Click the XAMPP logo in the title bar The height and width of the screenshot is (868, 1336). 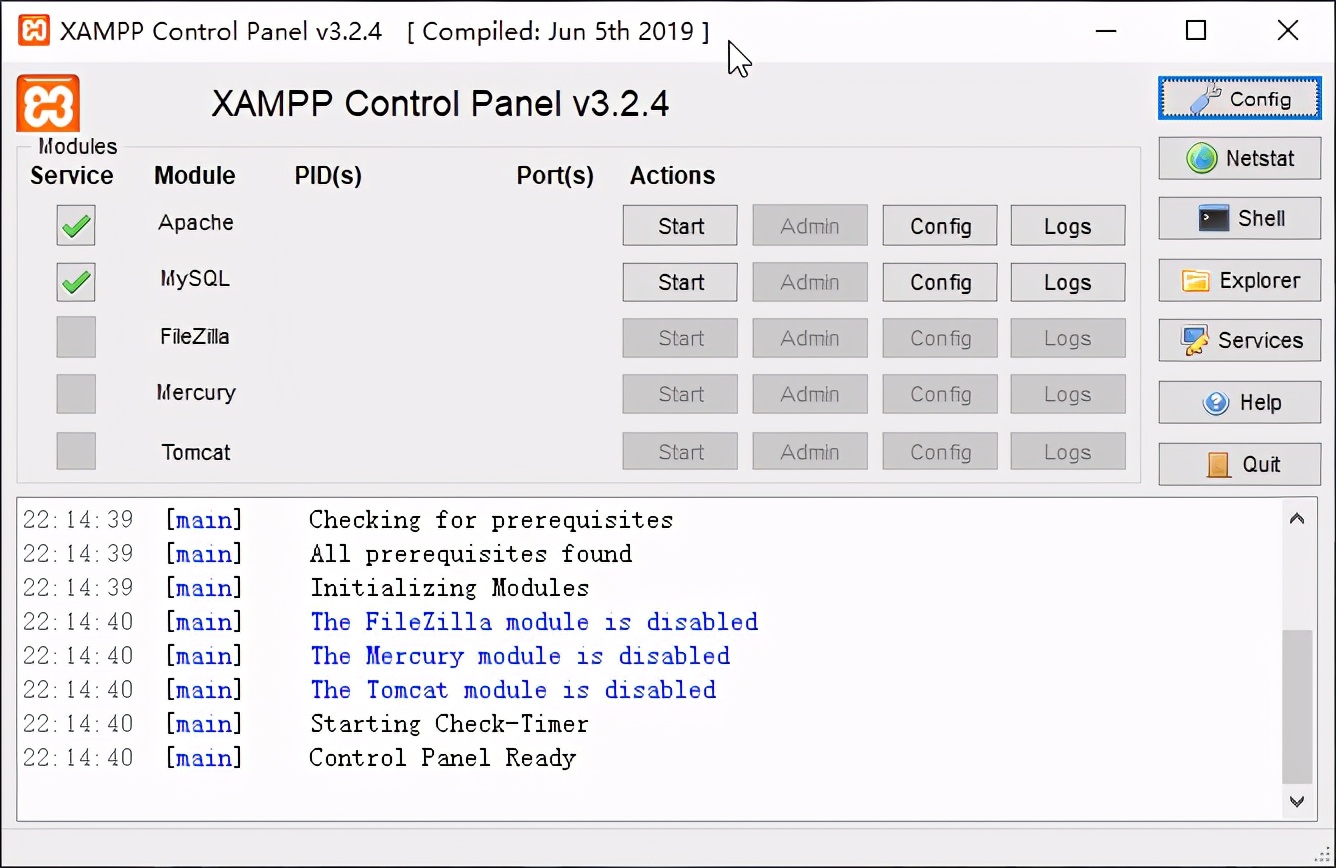click(x=34, y=30)
